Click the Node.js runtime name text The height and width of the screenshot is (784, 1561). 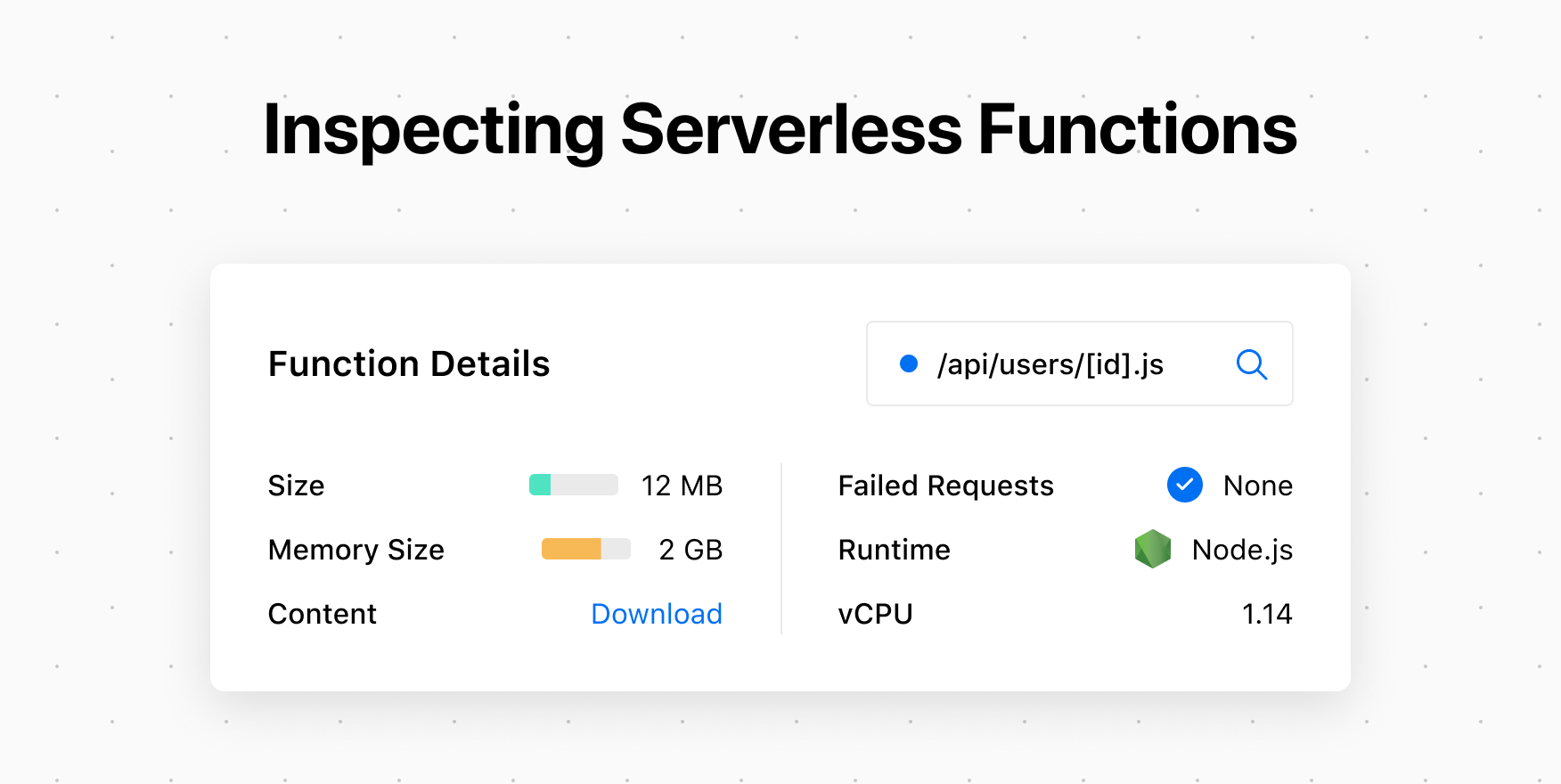point(1242,550)
